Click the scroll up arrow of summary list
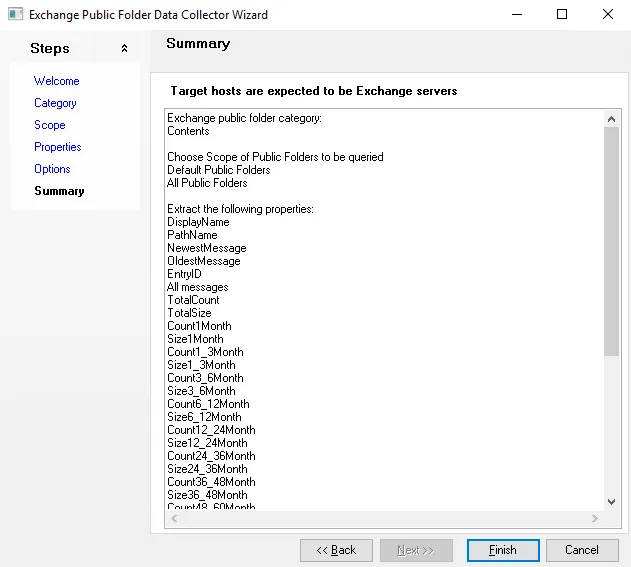 [x=611, y=119]
